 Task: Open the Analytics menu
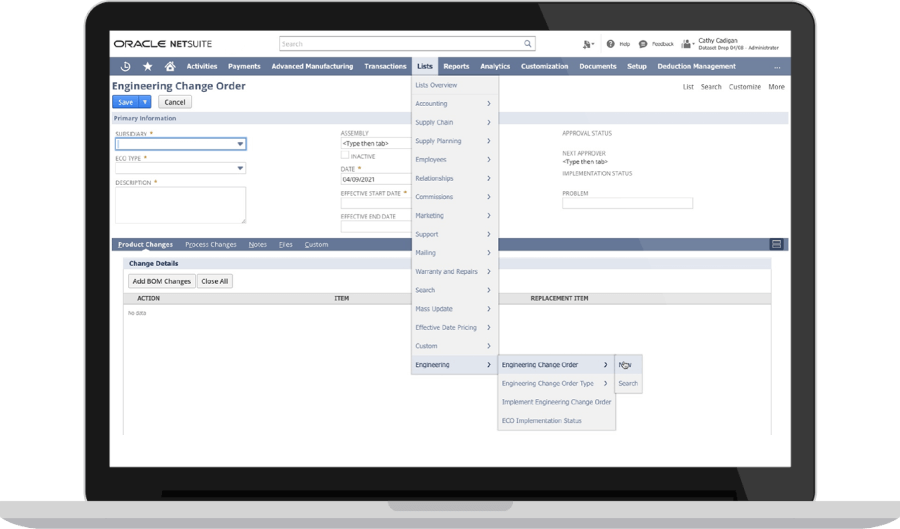pyautogui.click(x=495, y=67)
